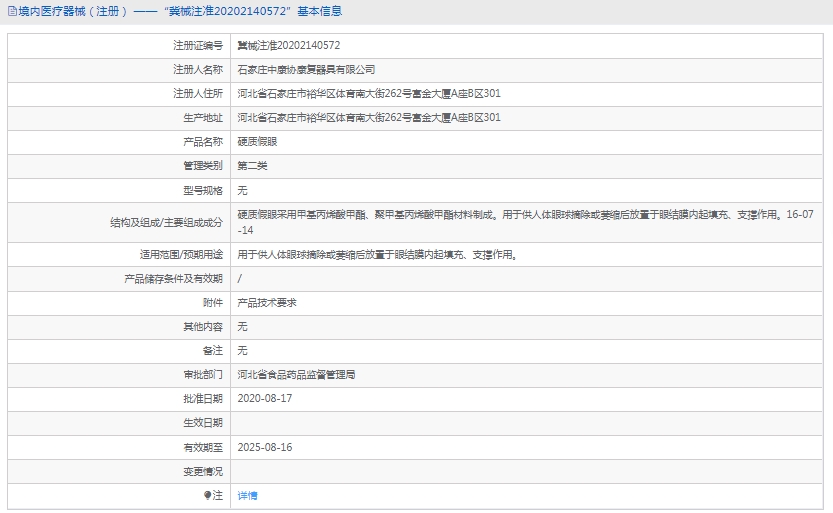Click attachment value 产品技术要求
The image size is (833, 513).
point(266,302)
